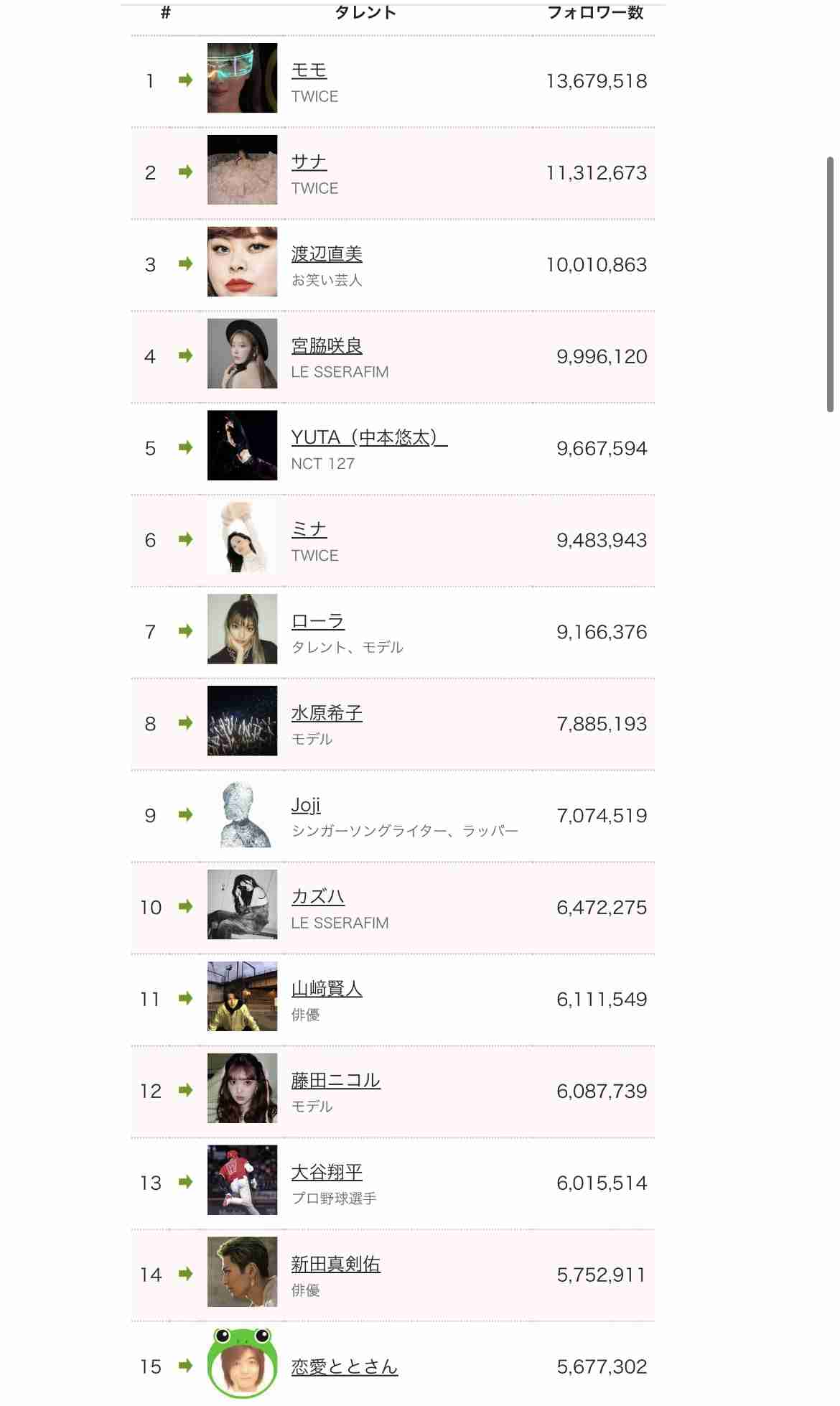The width and height of the screenshot is (840, 1406).
Task: Click the fireworks thumbnail for 水原希子
Action: click(x=242, y=720)
